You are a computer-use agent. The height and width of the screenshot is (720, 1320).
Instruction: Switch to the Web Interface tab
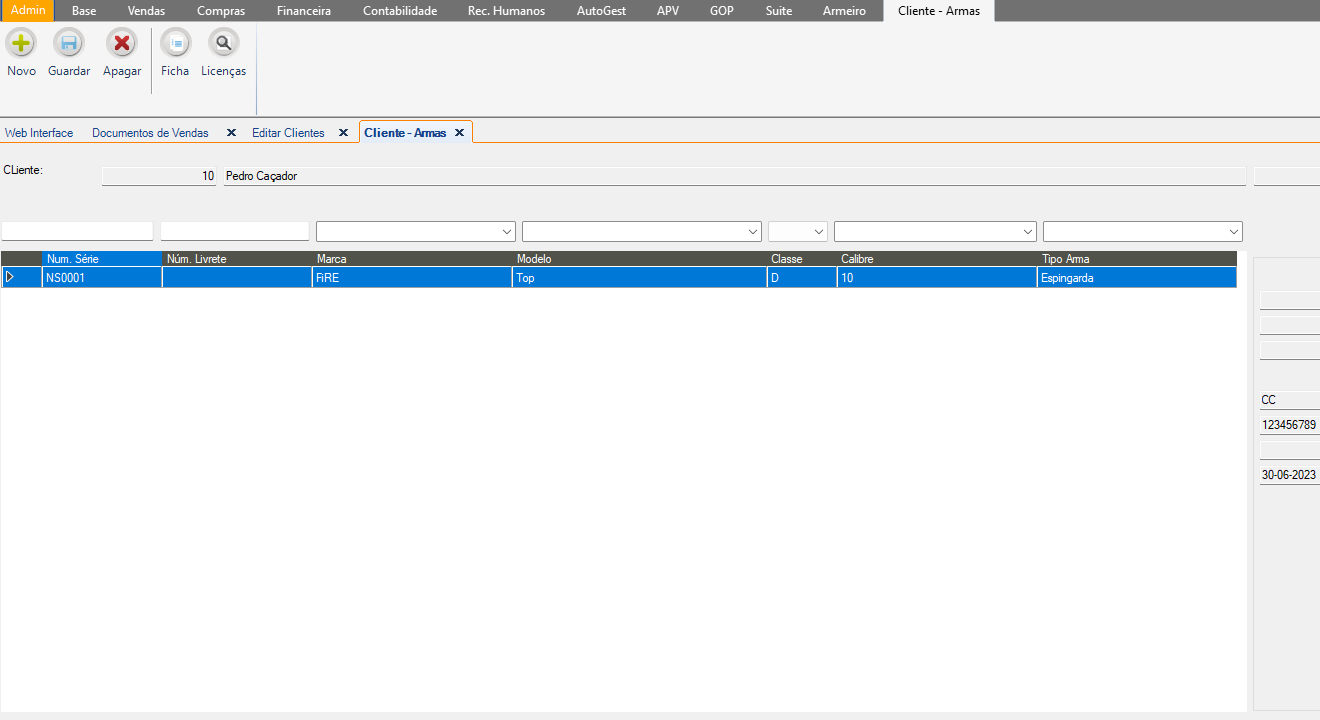tap(39, 133)
